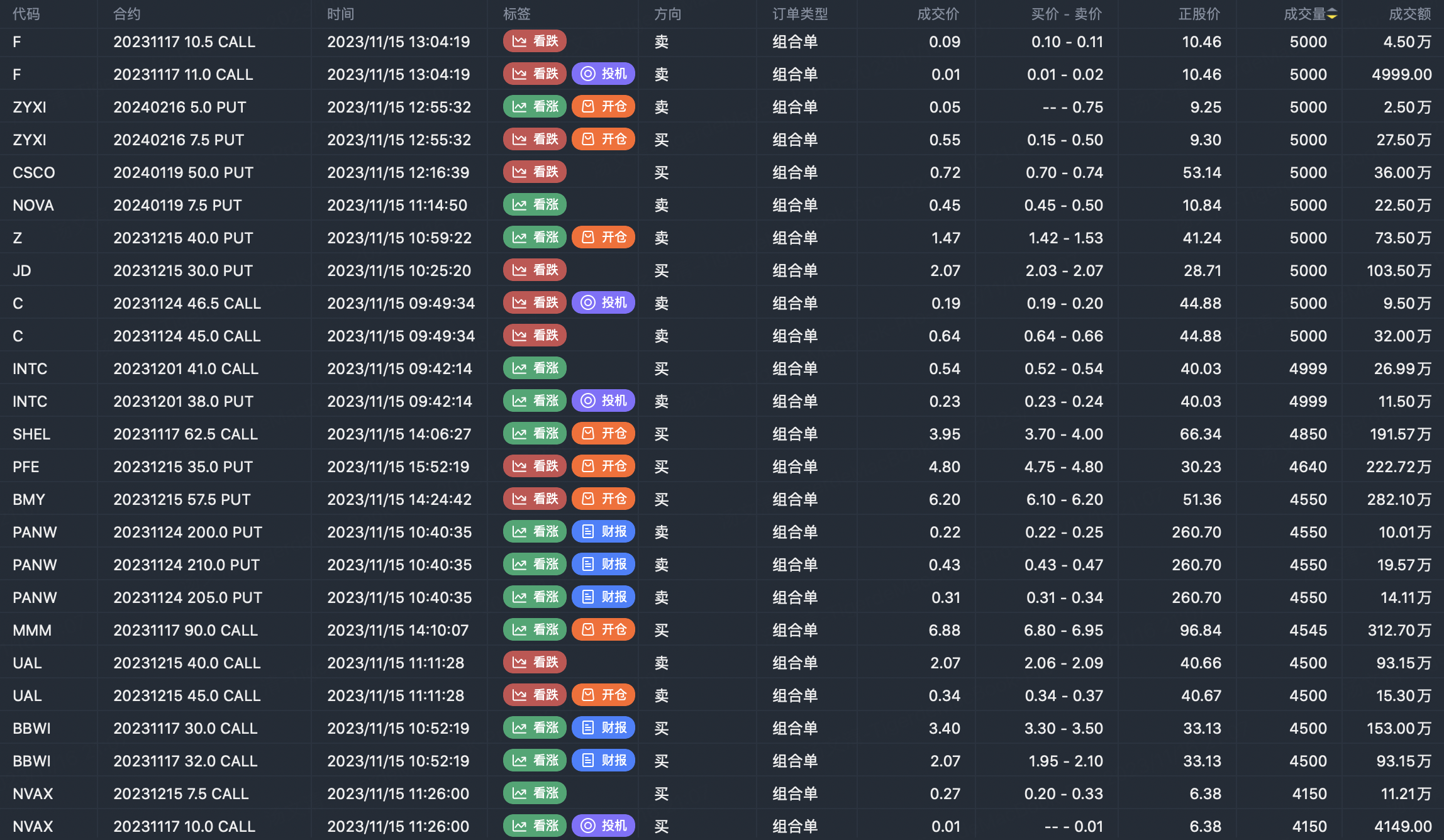Open the BMY ticker symbol

coord(29,499)
